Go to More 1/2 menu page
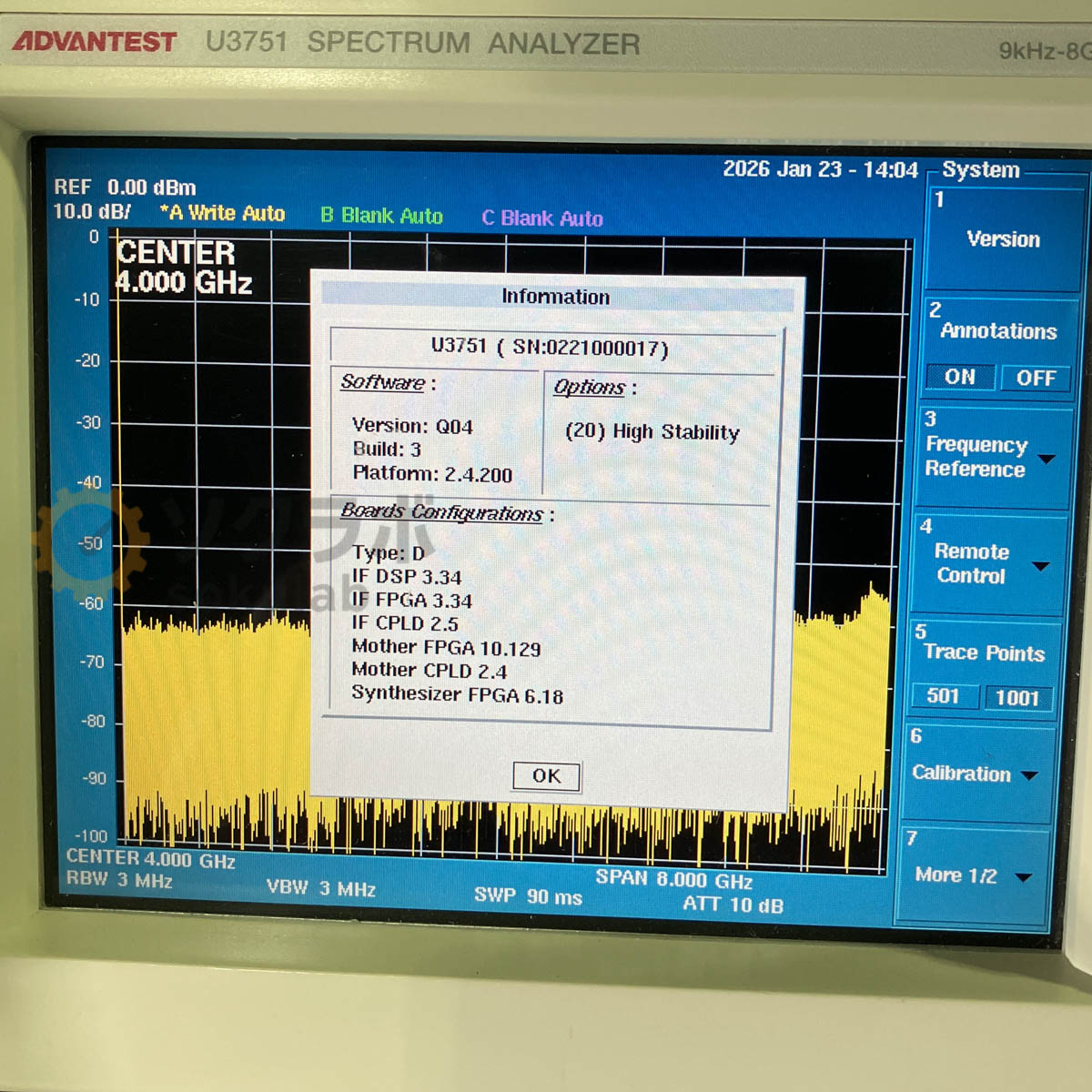Image resolution: width=1092 pixels, height=1092 pixels. click(1023, 877)
